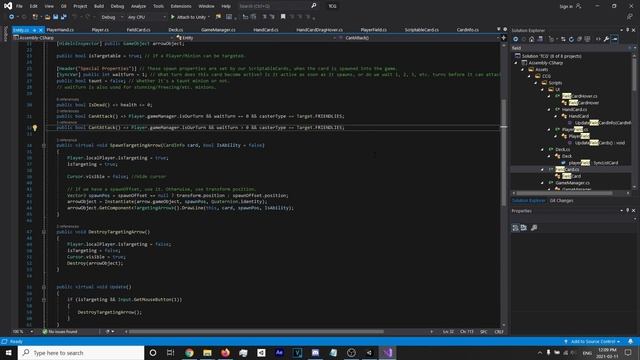Click the Discord icon in the taskbar
This screenshot has height=360, width=640.
pos(315,353)
